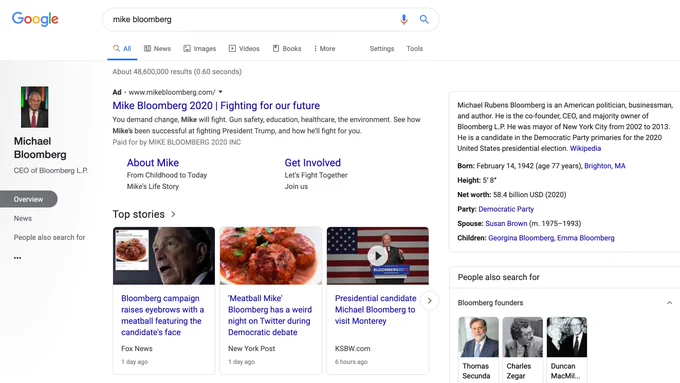Viewport: 680px width, 383px height.
Task: Open the Emma Bloomberg link
Action: pyautogui.click(x=585, y=238)
